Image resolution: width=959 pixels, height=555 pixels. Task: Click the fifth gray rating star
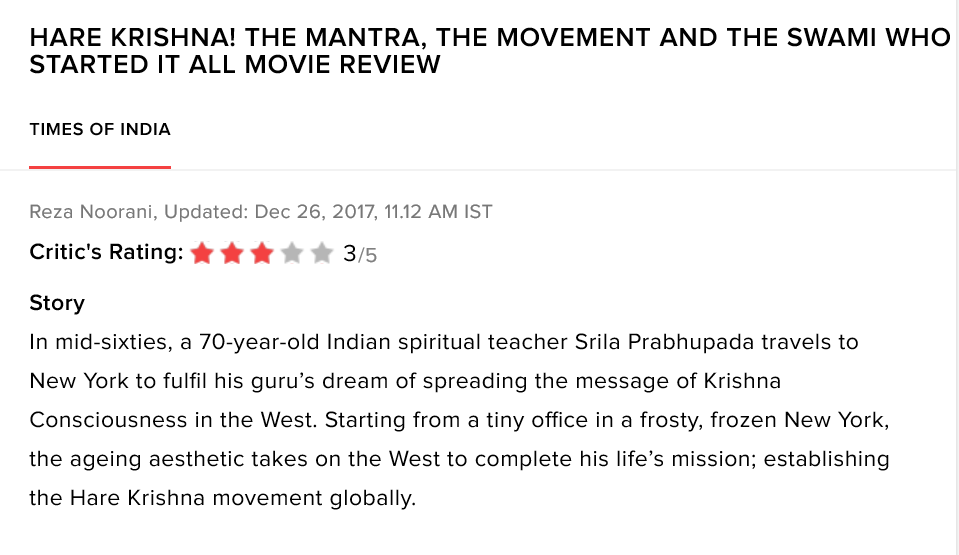click(x=321, y=253)
